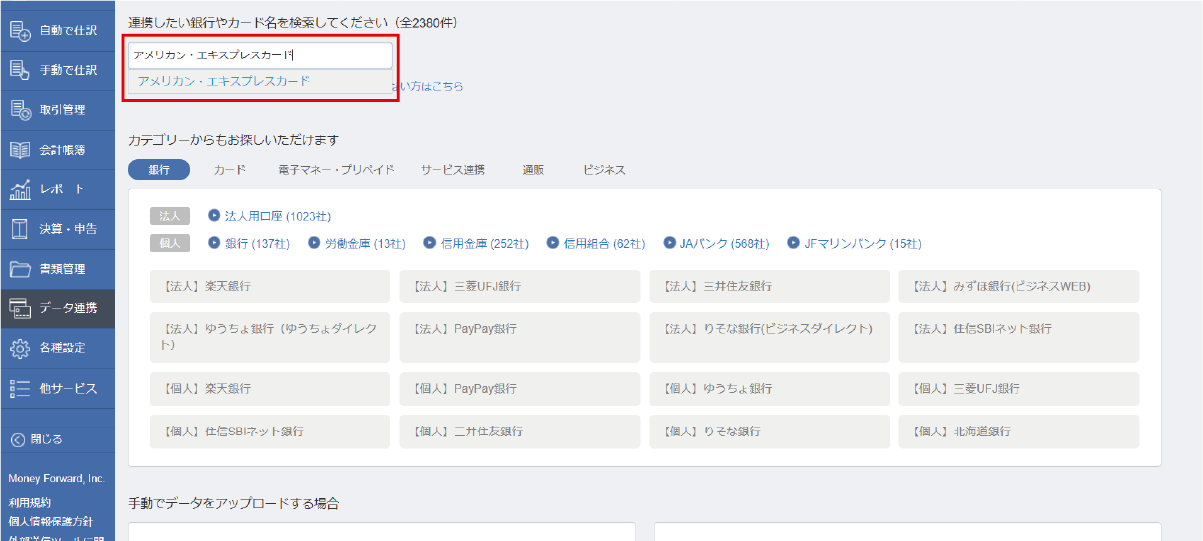Open 取引管理 menu label

click(63, 110)
